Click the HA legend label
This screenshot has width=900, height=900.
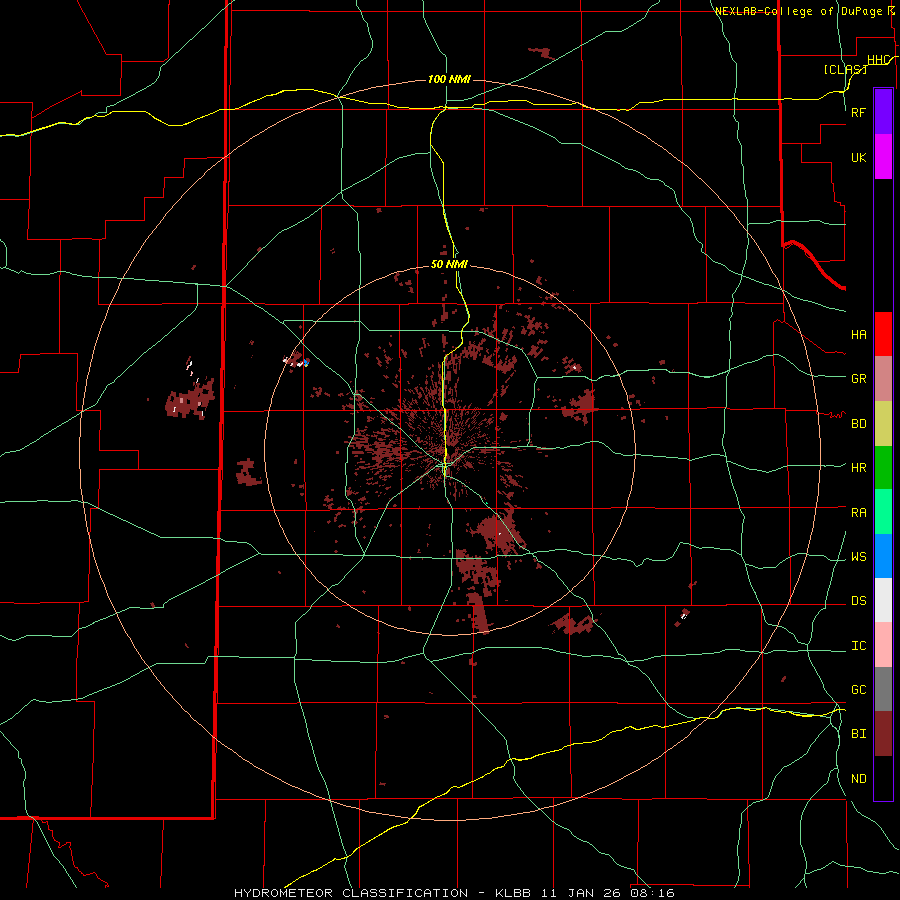pos(858,334)
